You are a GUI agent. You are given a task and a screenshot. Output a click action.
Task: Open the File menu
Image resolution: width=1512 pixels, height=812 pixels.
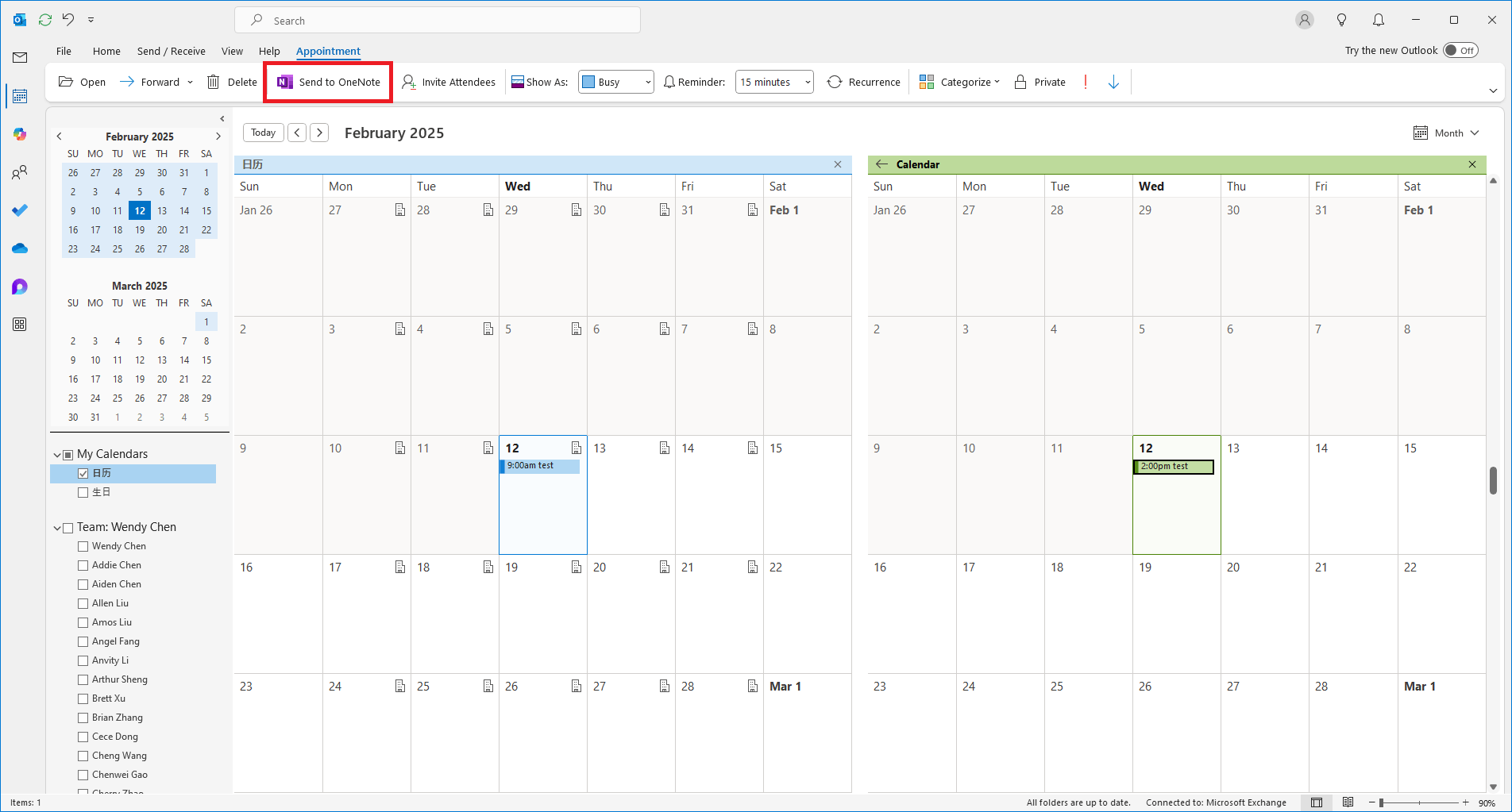click(x=63, y=51)
